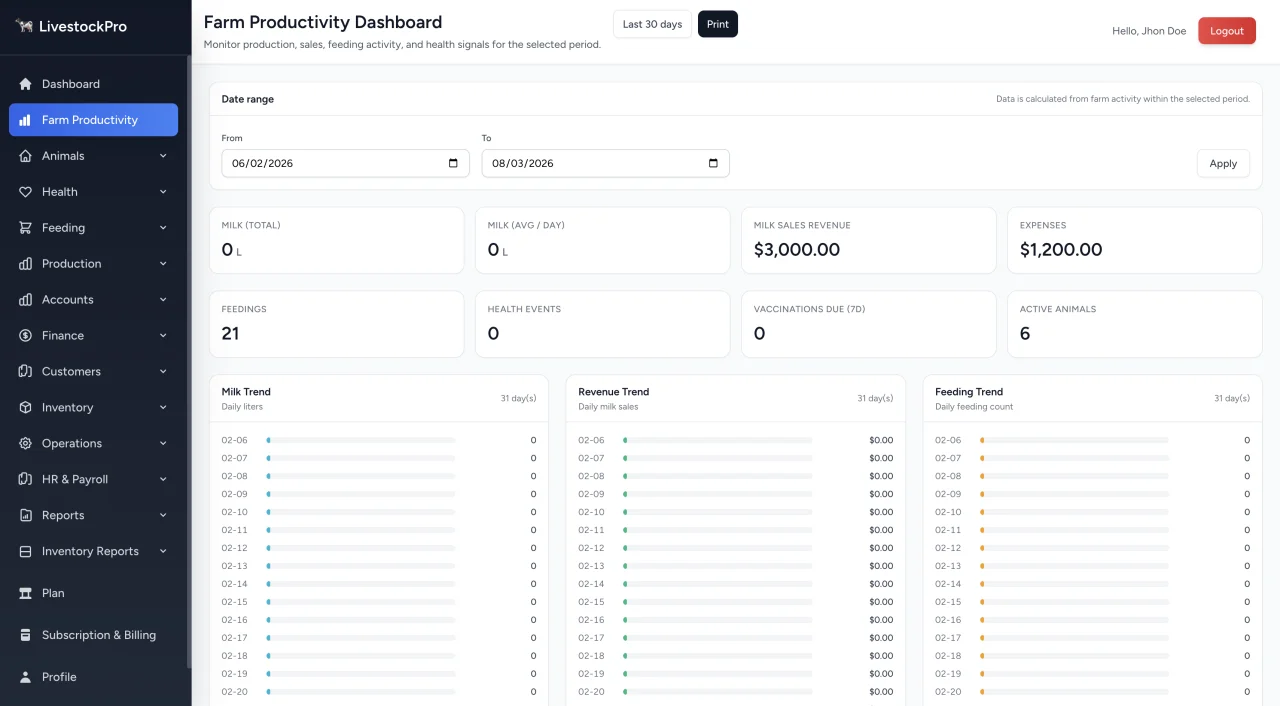Image resolution: width=1280 pixels, height=706 pixels.
Task: Click the $3,000.00 milk sales revenue value
Action: [797, 250]
